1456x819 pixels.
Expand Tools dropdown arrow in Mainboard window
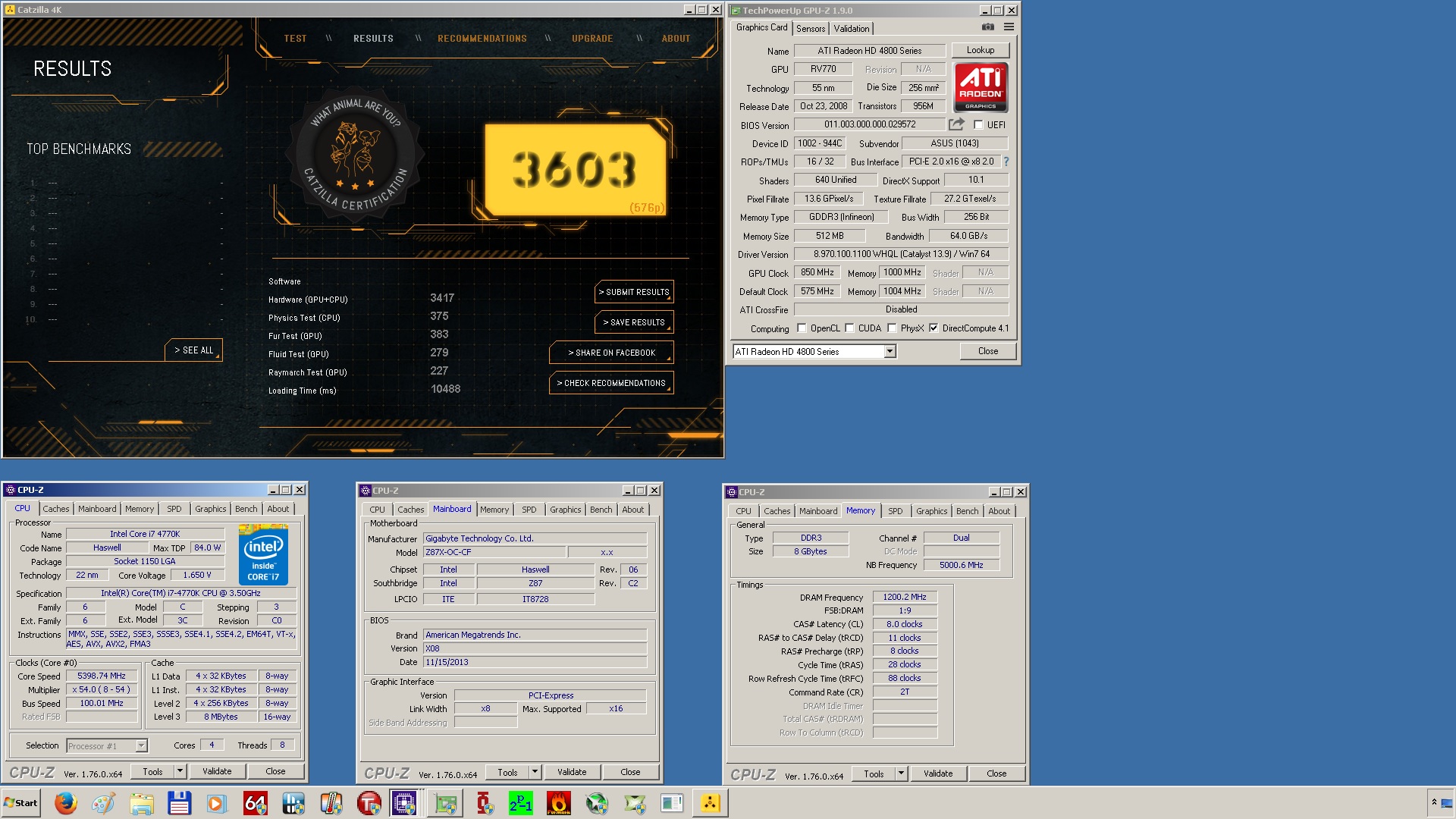point(535,772)
